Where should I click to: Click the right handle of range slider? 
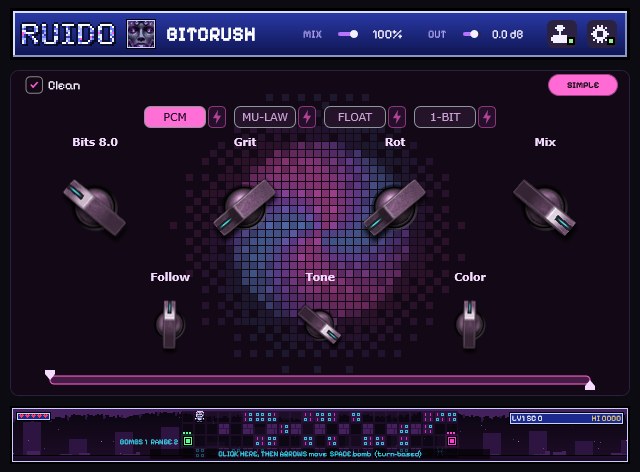tap(590, 385)
